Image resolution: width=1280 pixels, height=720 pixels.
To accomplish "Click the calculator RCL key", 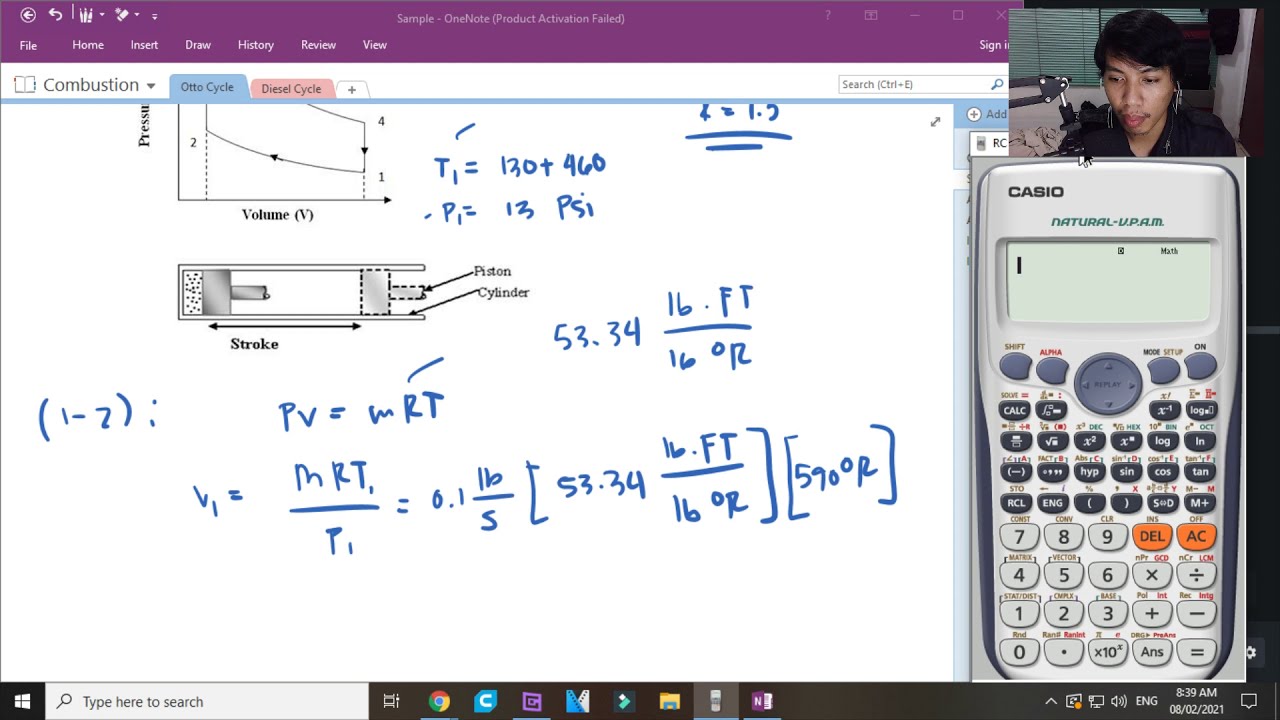I will pyautogui.click(x=1016, y=503).
